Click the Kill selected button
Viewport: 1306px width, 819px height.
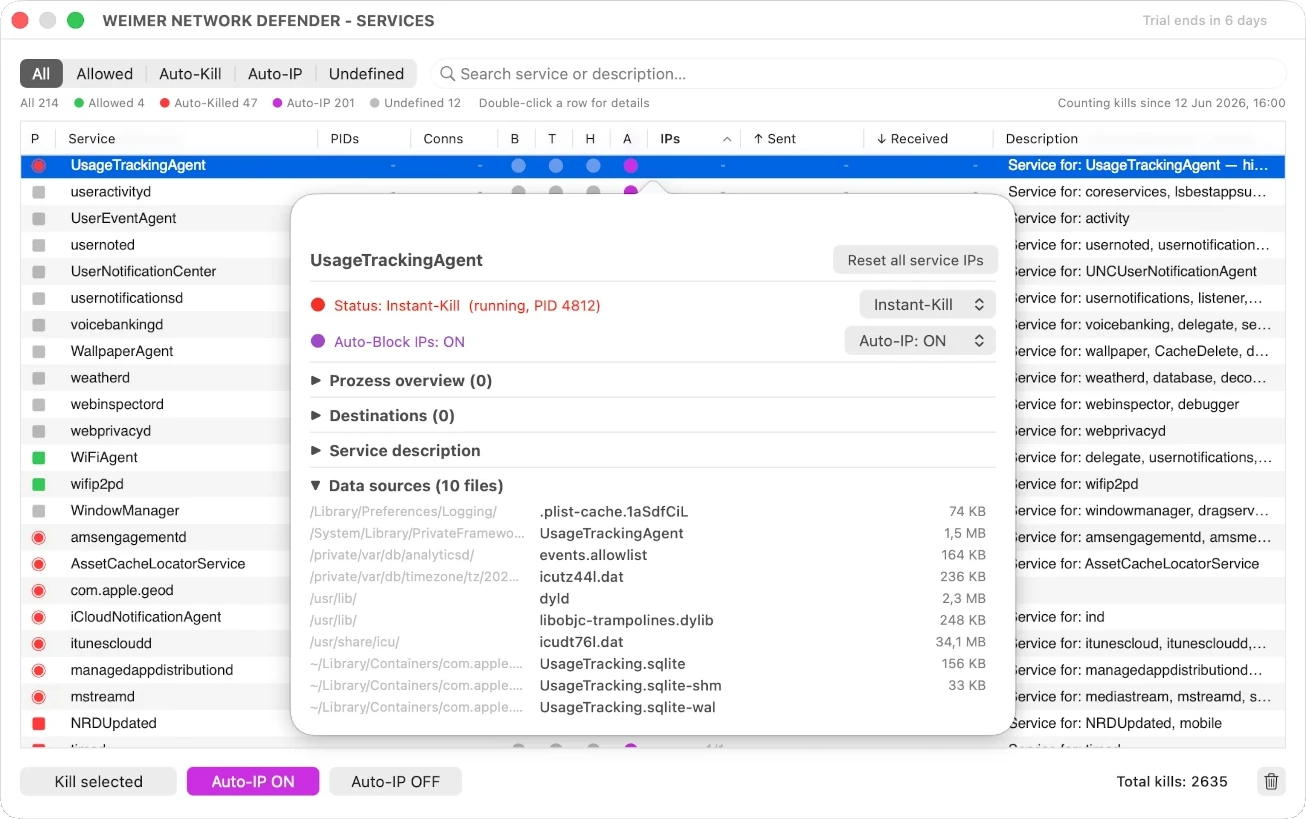99,782
